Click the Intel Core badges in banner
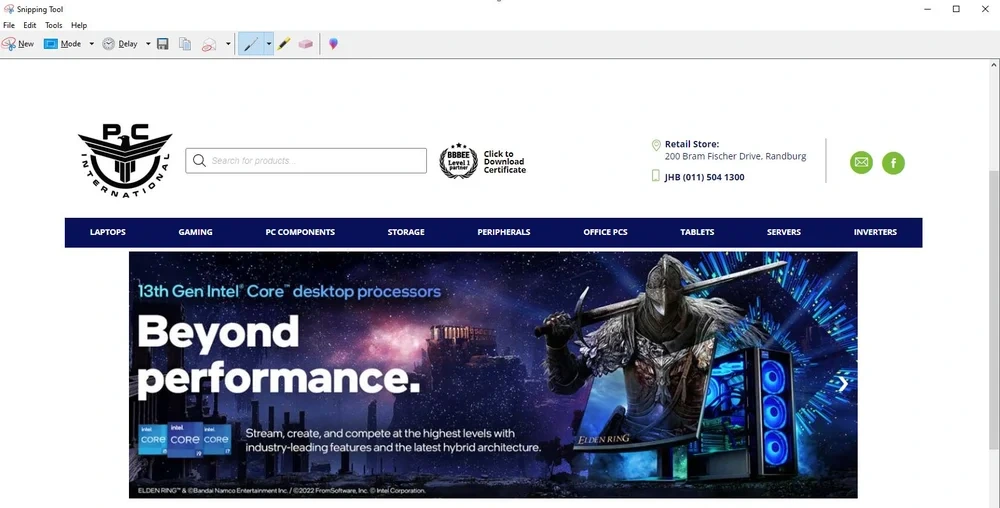This screenshot has width=1000, height=508. point(184,439)
